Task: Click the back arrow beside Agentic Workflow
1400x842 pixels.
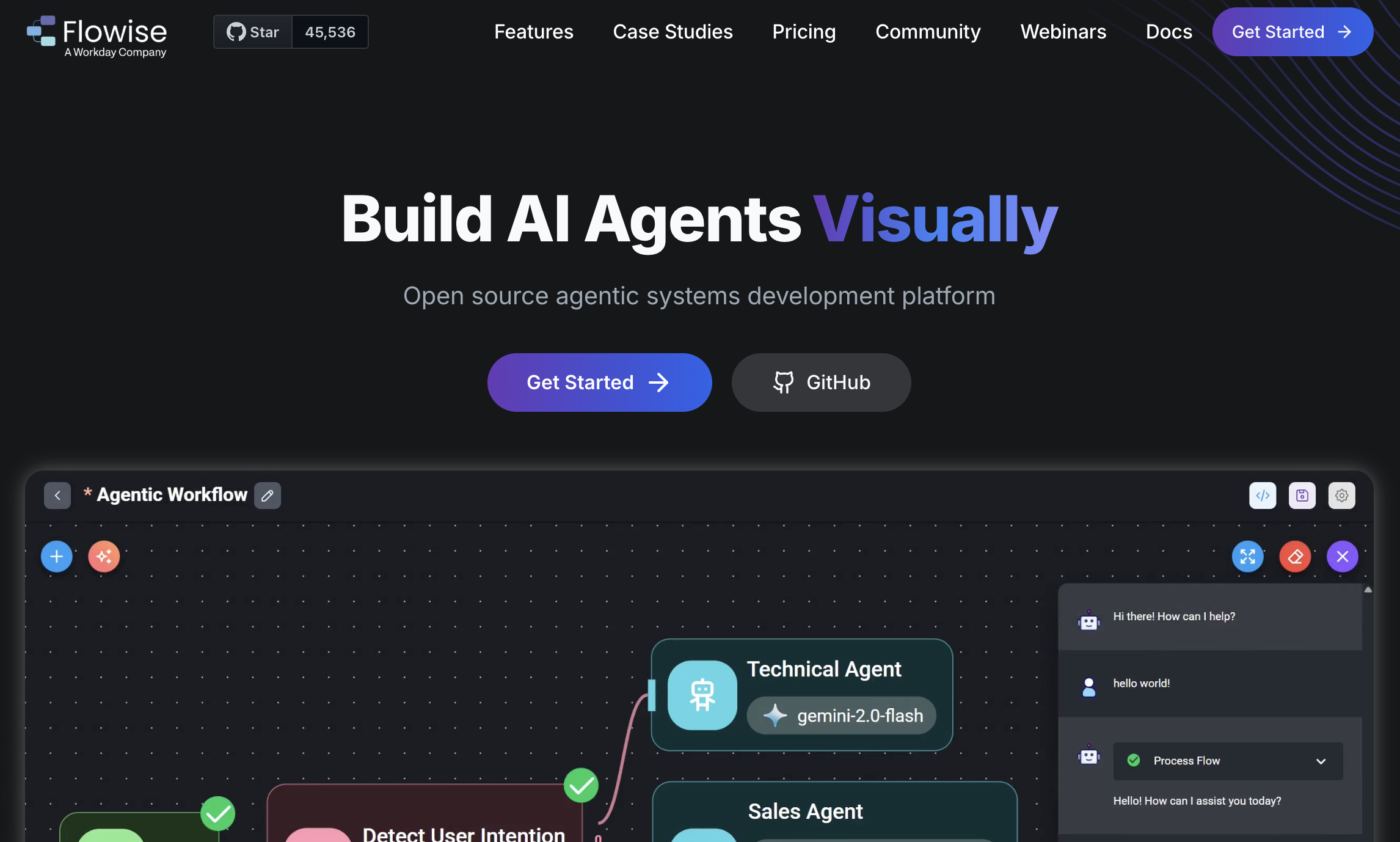Action: (57, 496)
